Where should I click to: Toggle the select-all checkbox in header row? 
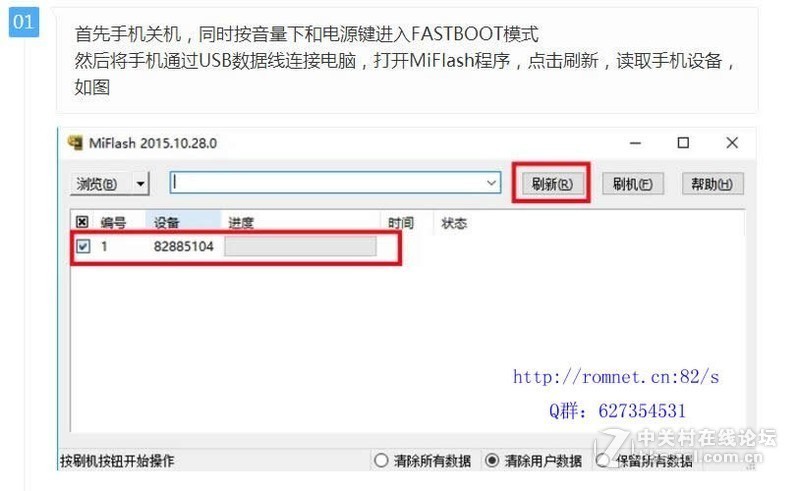[82, 222]
